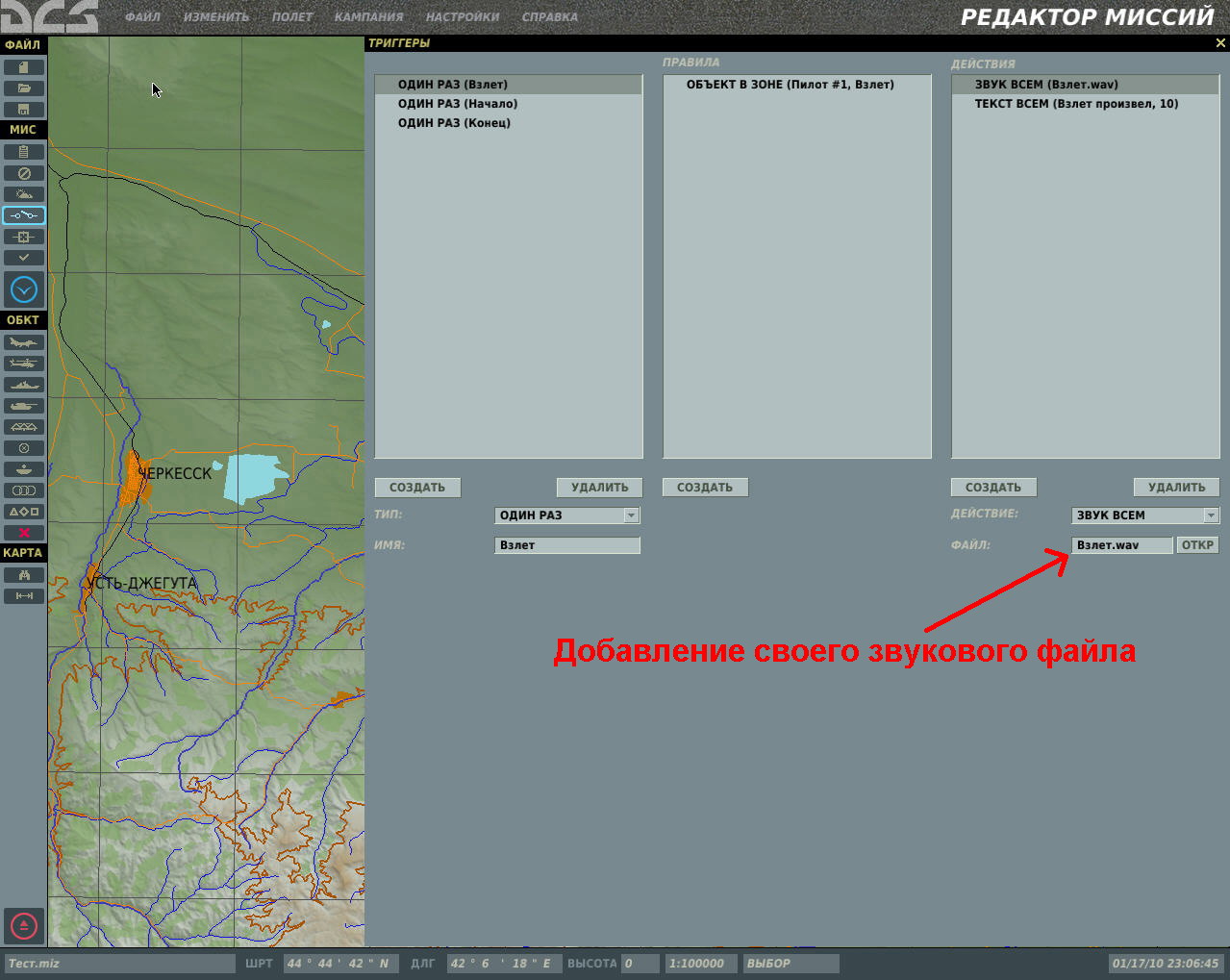
Task: Select action ЗВУК ВСЕМ (Взлет.wav)
Action: 1086,85
